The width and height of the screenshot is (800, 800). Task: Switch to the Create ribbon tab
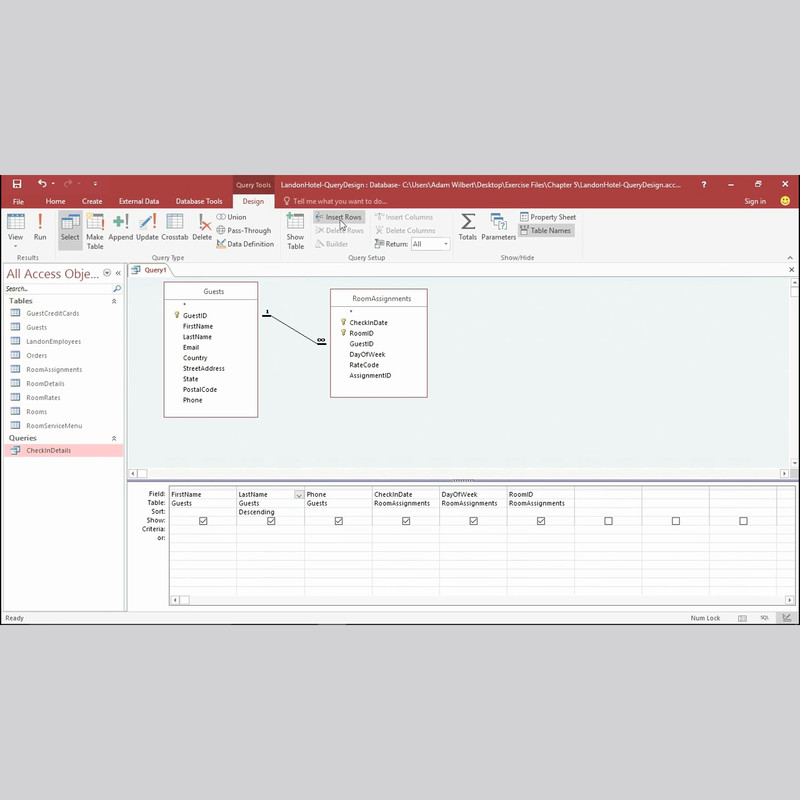pyautogui.click(x=92, y=201)
